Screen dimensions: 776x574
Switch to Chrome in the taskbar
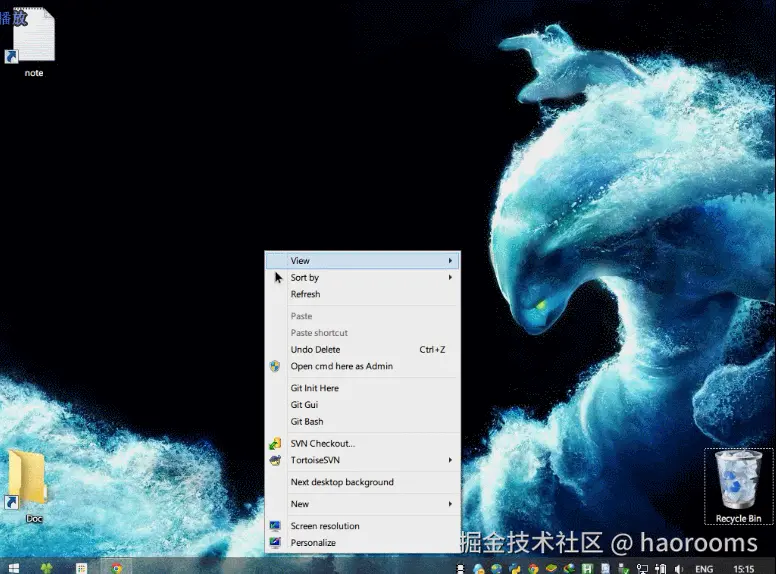[x=117, y=568]
